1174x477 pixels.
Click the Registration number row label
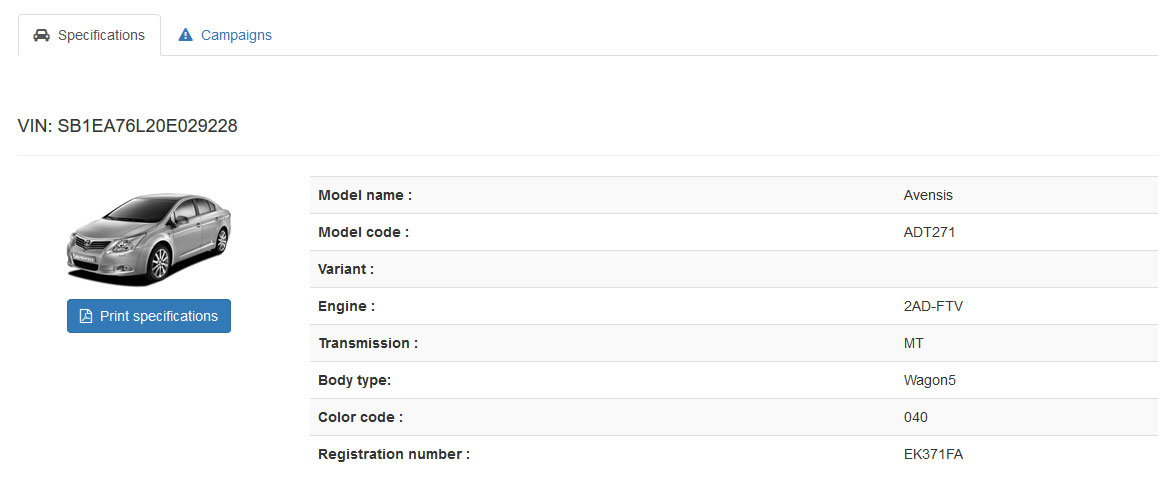point(393,454)
